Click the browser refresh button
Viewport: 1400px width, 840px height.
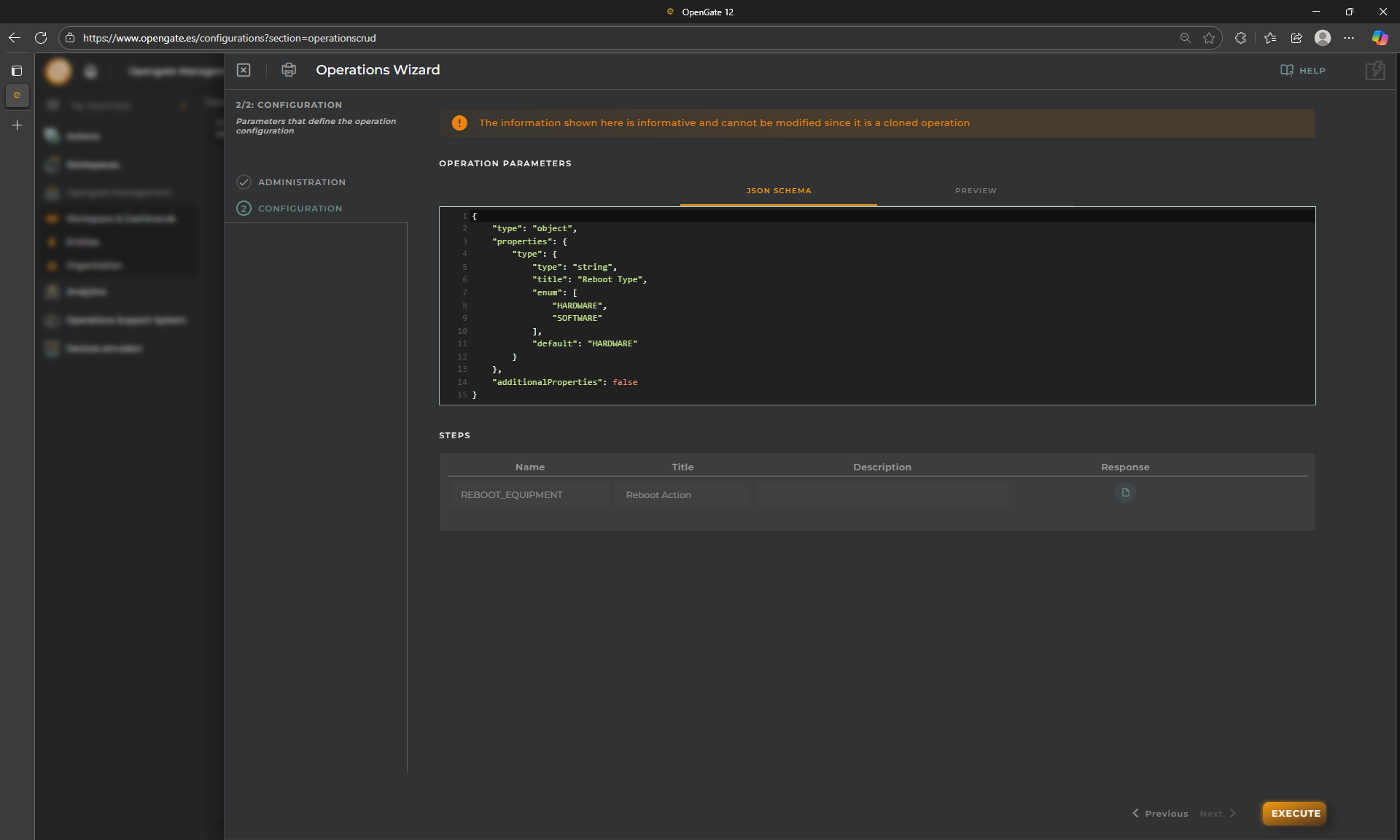[41, 38]
